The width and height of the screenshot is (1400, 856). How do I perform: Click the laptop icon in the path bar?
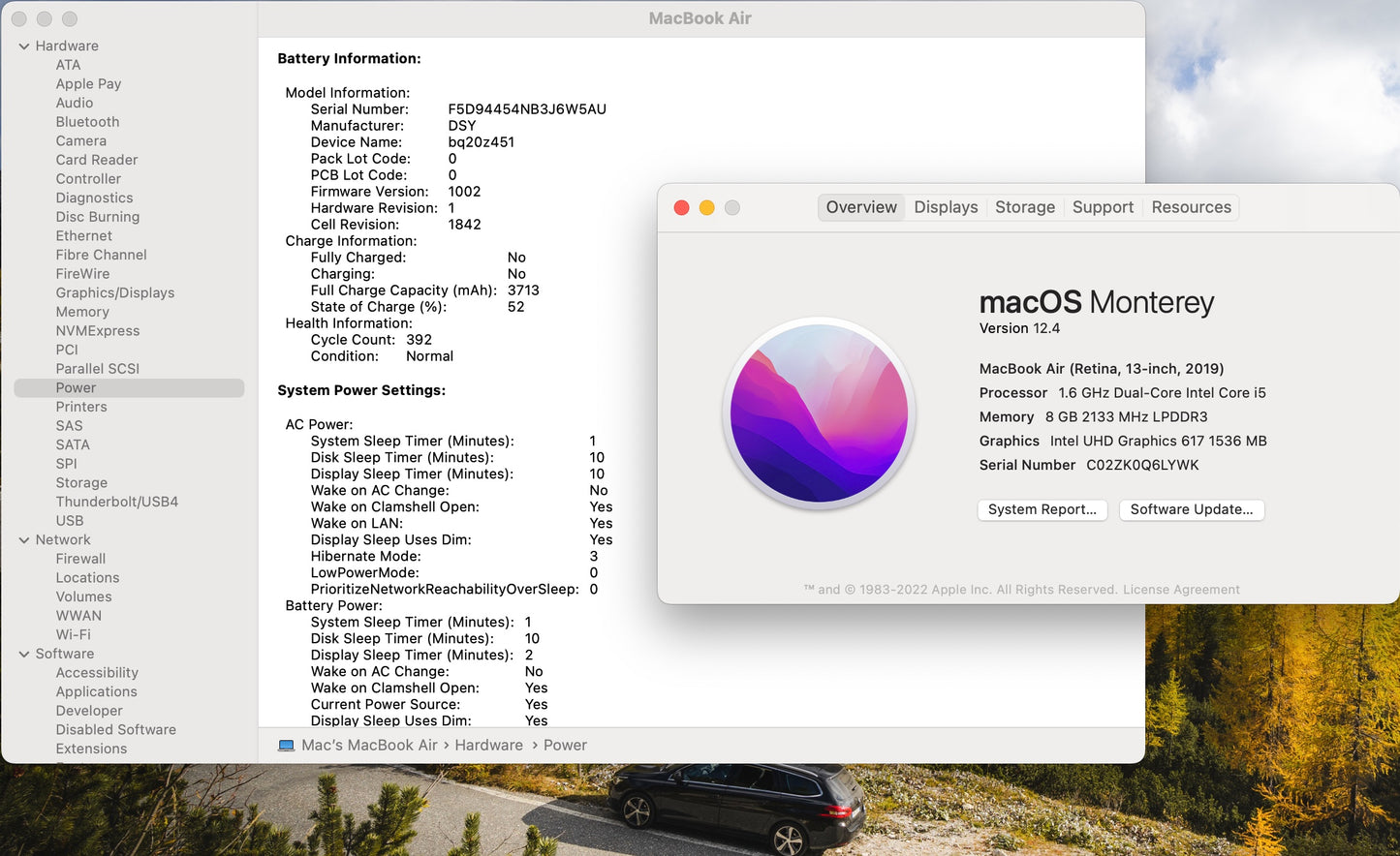point(286,746)
